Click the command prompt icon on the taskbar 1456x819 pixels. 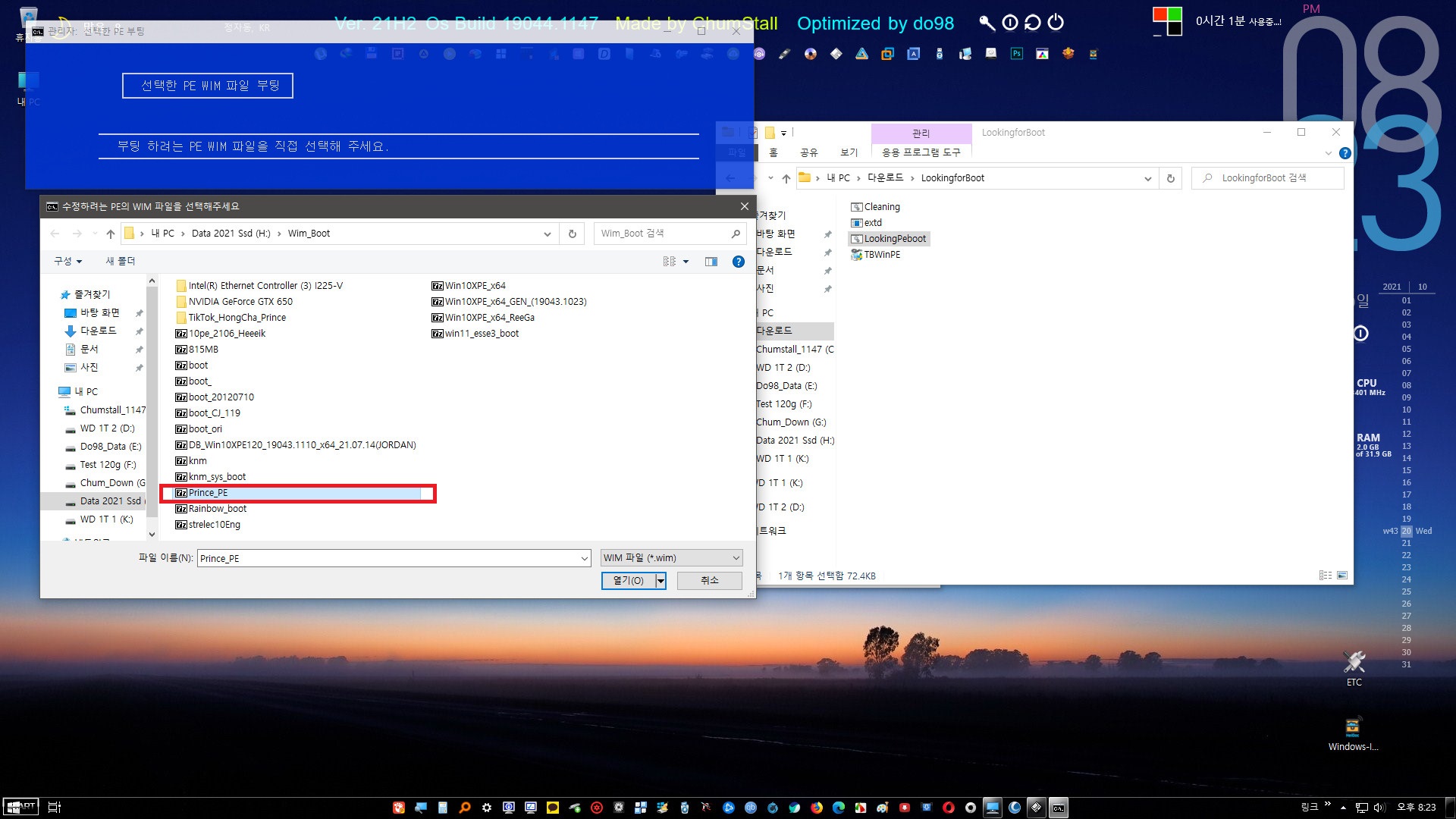tap(1059, 808)
